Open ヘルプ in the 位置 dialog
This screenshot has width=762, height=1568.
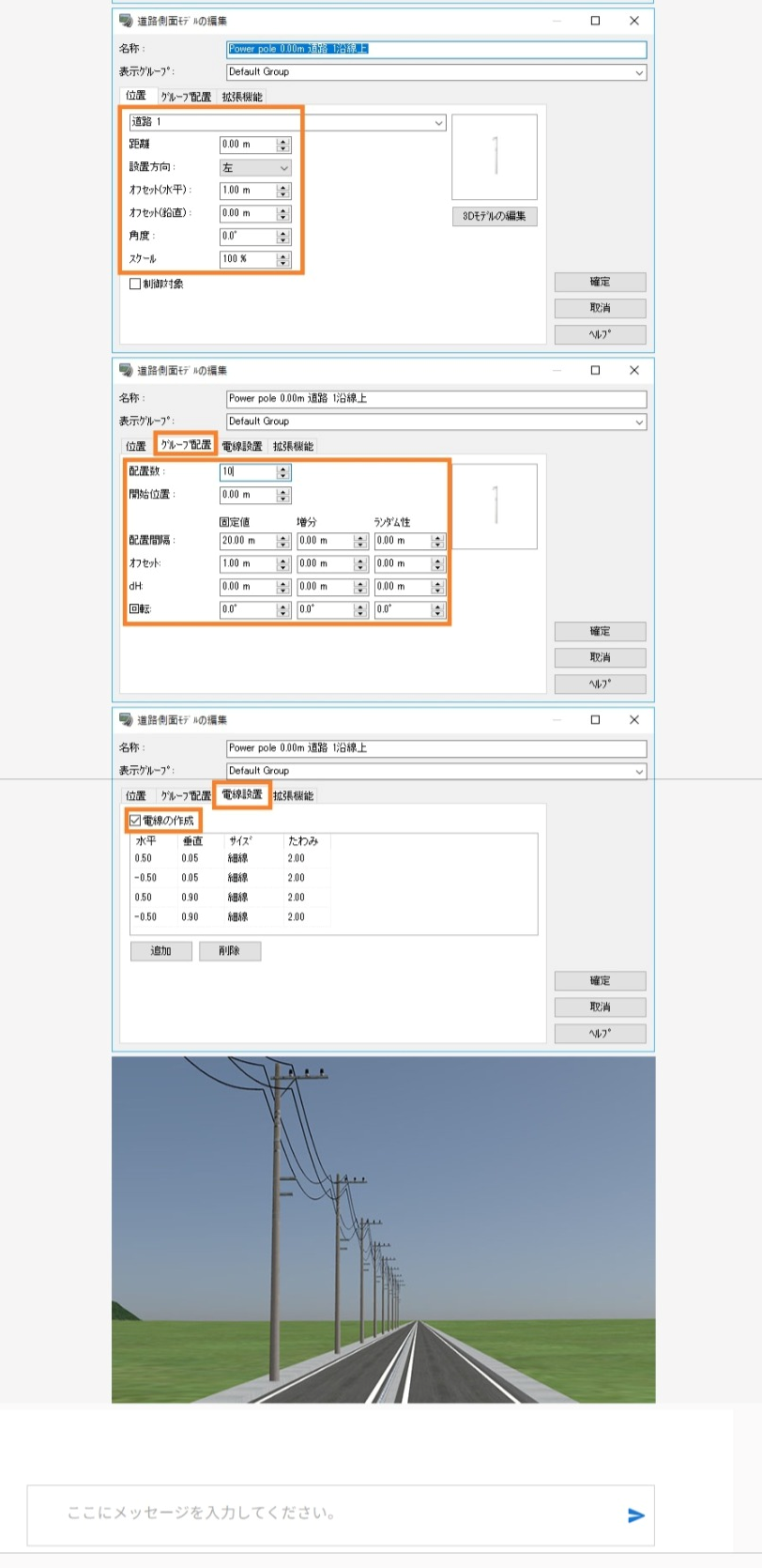[x=600, y=334]
